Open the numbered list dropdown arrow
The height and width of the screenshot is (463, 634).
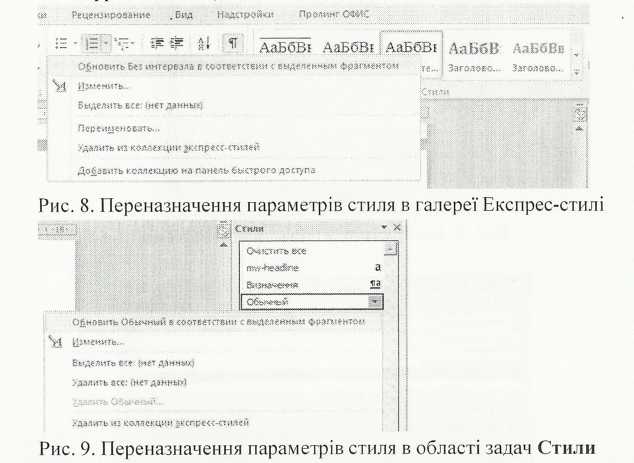click(106, 43)
